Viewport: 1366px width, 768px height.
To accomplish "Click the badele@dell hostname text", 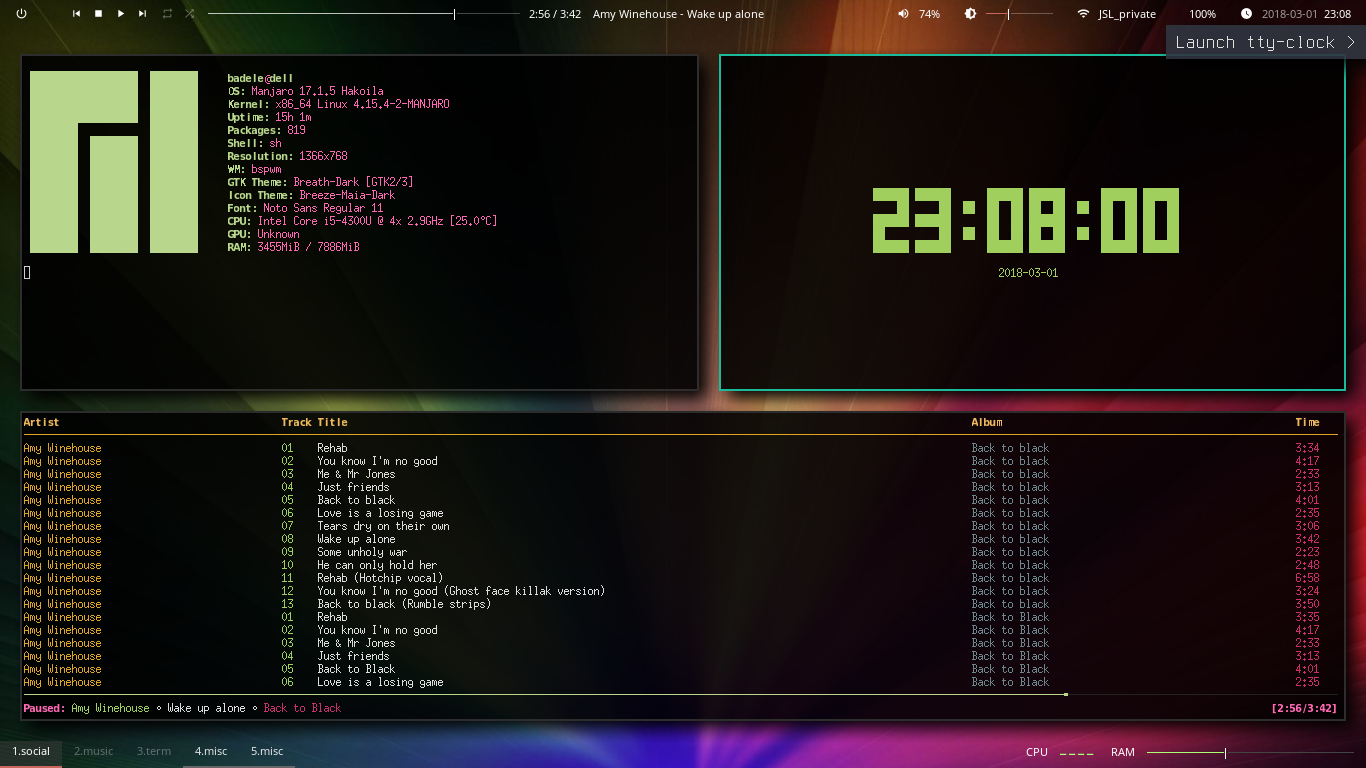I will tap(260, 78).
